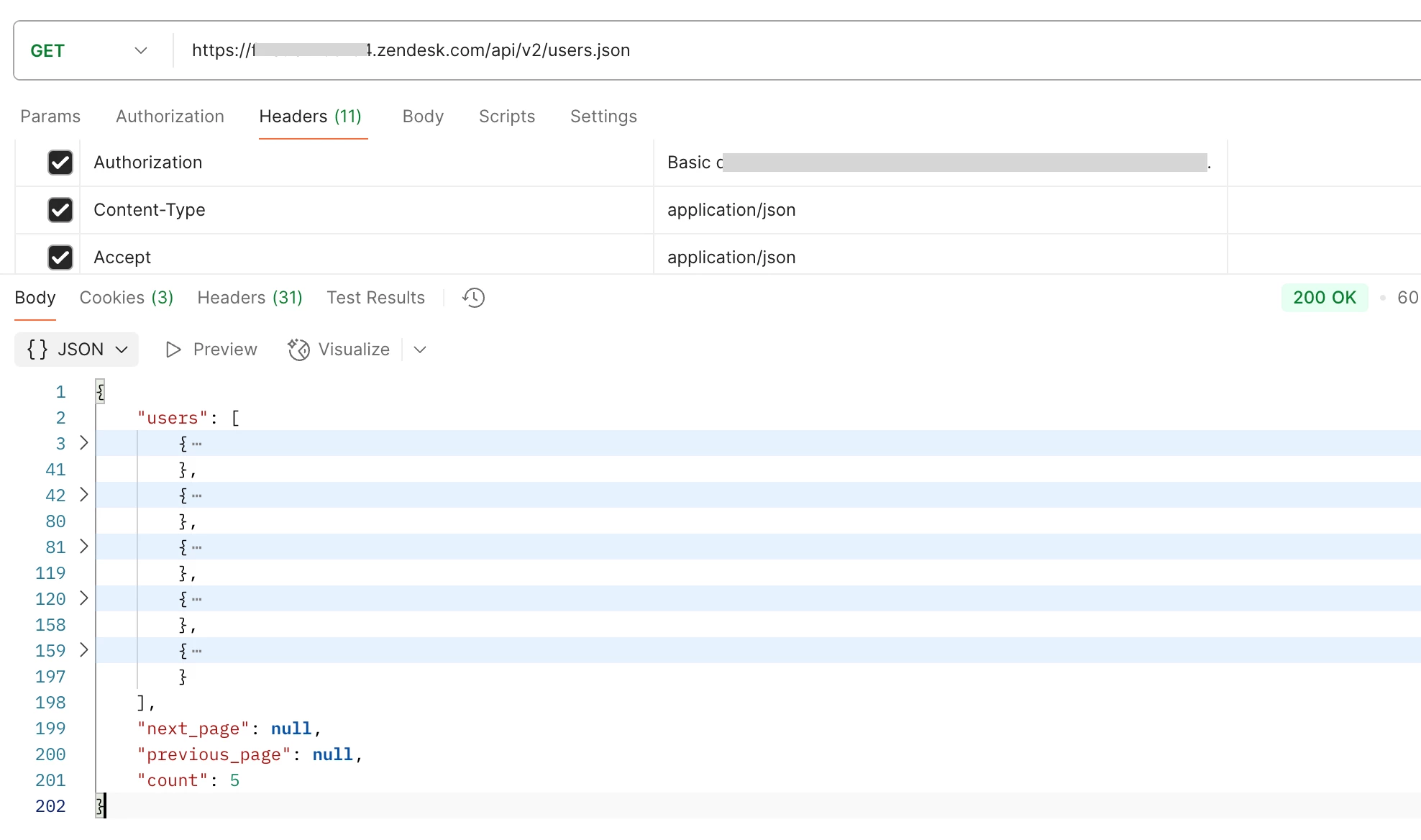
Task: Open the GET method dropdown
Action: 141,50
